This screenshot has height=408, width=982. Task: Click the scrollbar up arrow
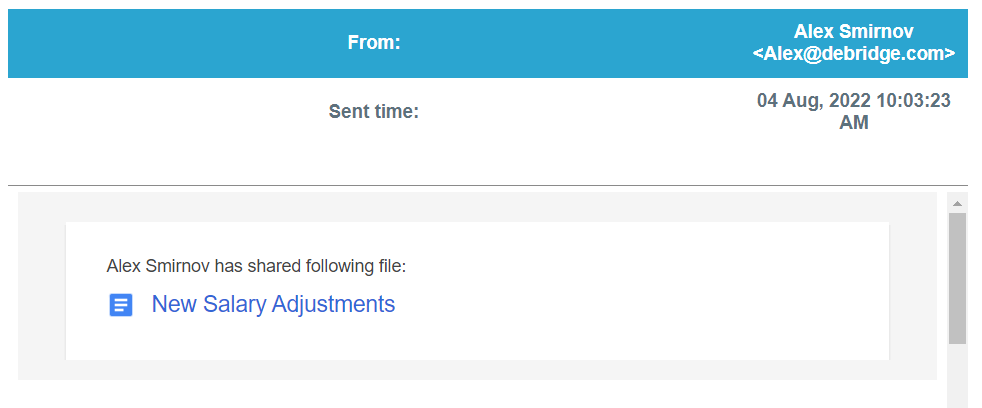click(x=957, y=203)
